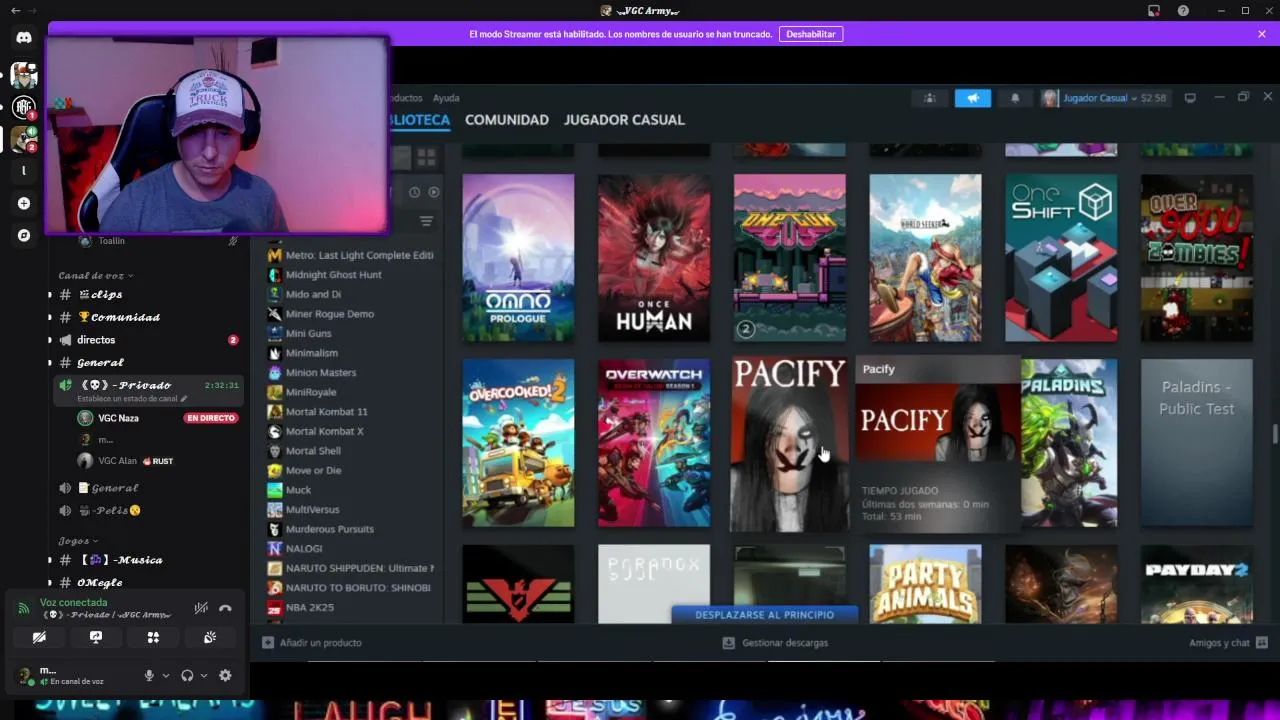This screenshot has height=720, width=1280.
Task: Disable Streamer Mode via Deshabilitar button
Action: tap(810, 34)
